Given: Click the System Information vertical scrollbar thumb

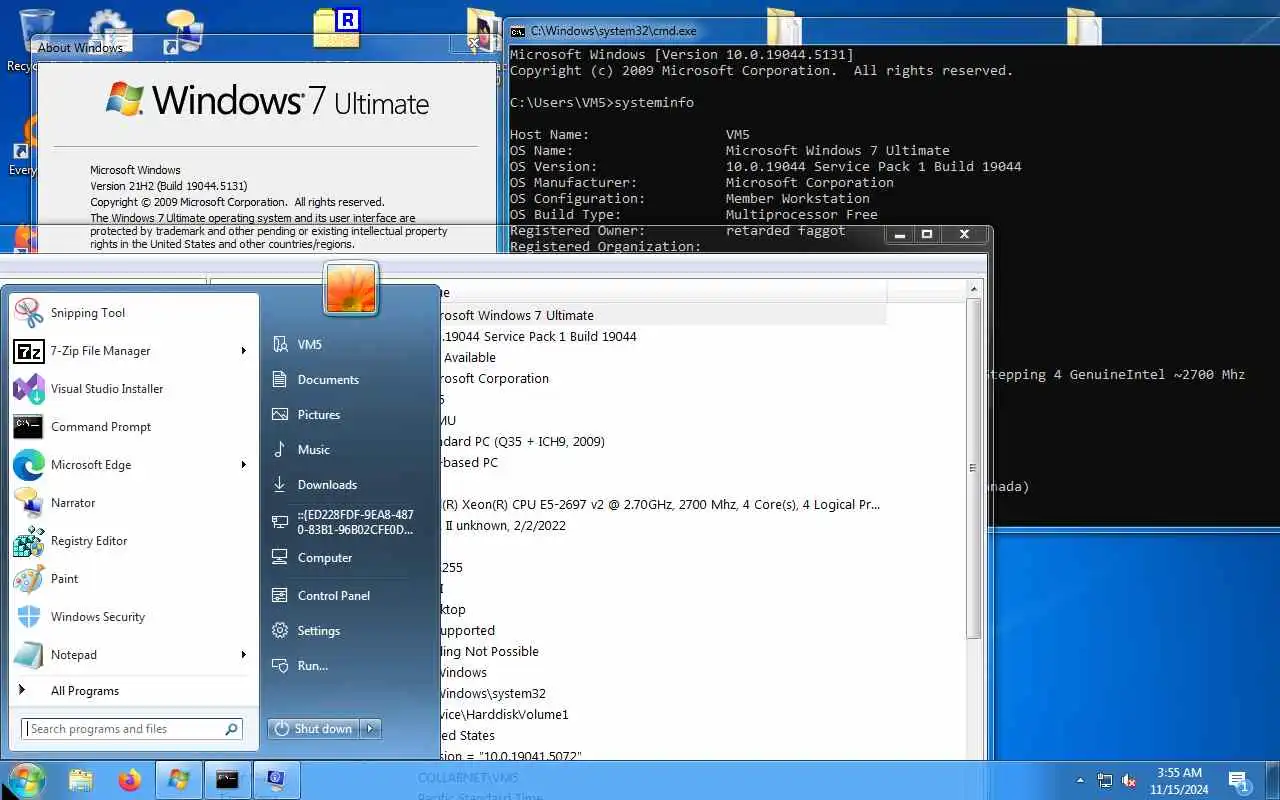Looking at the screenshot, I should (x=974, y=468).
